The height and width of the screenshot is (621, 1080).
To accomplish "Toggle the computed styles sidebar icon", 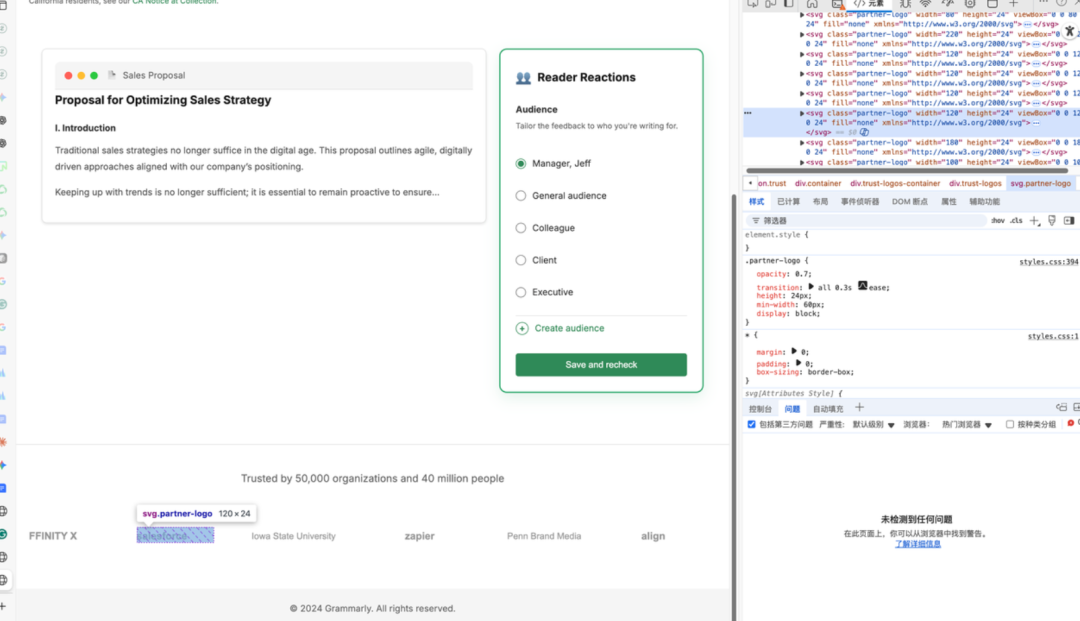I will click(1068, 220).
